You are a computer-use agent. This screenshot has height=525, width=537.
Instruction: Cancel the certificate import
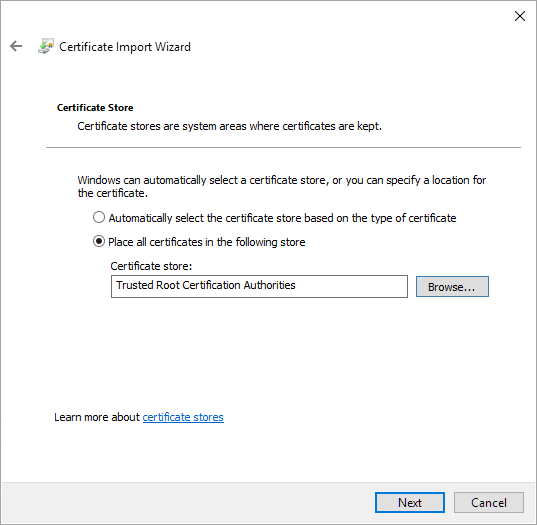coord(489,502)
